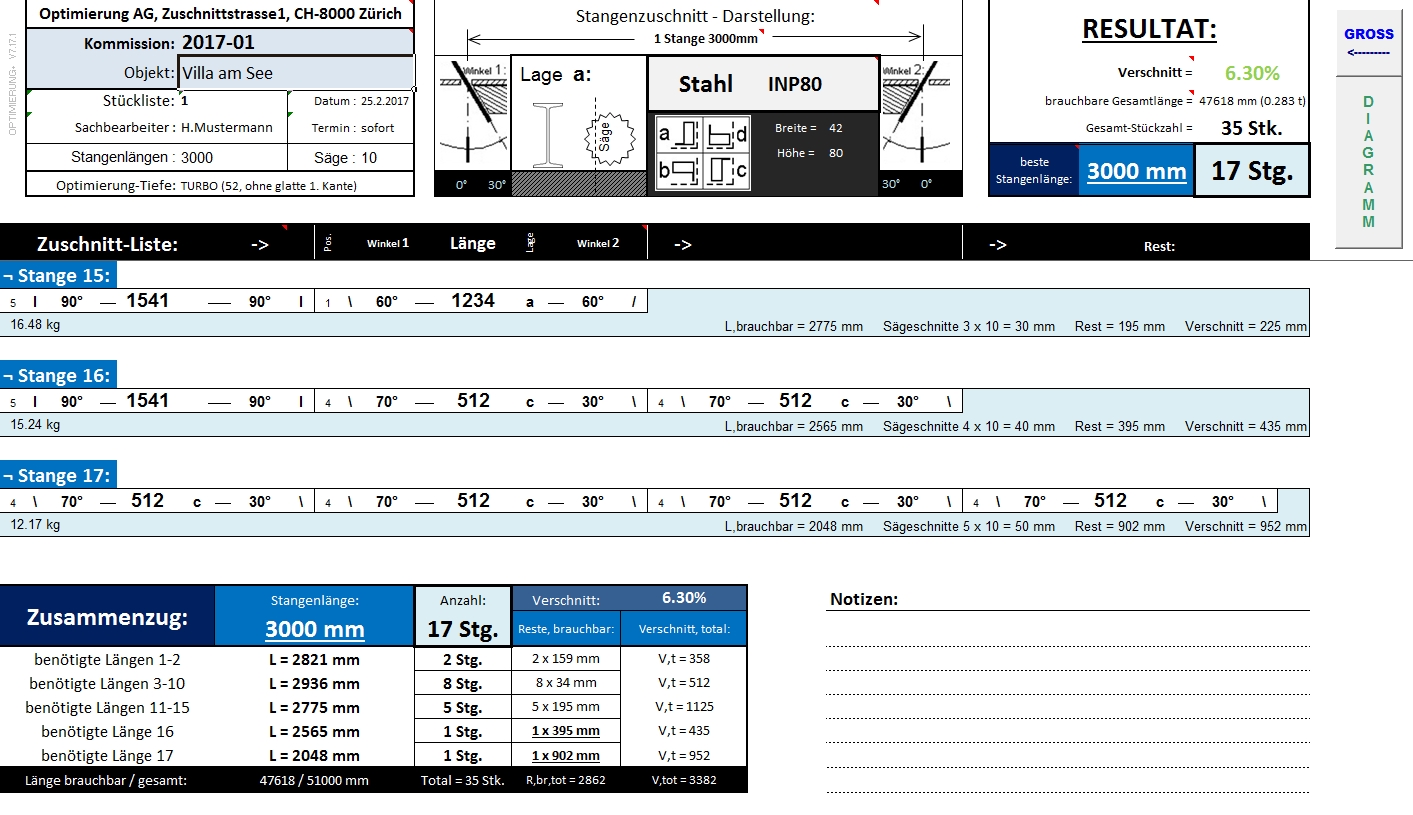Image resolution: width=1413 pixels, height=815 pixels.
Task: Select L = 2775 mm in Zusammenzug
Action: pyautogui.click(x=314, y=708)
